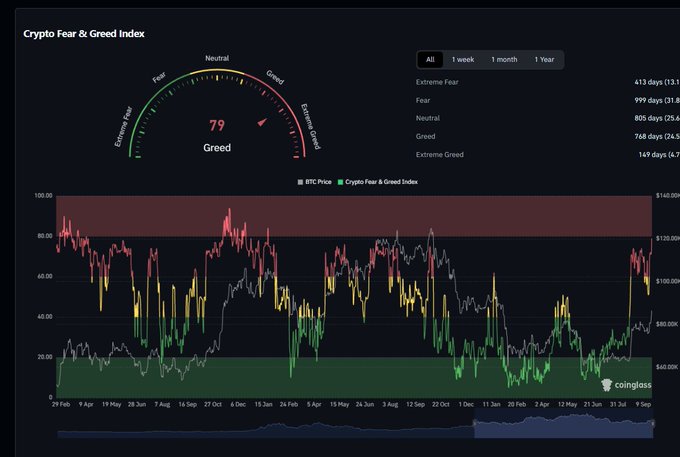
Task: Click the 768 days value
Action: (657, 136)
